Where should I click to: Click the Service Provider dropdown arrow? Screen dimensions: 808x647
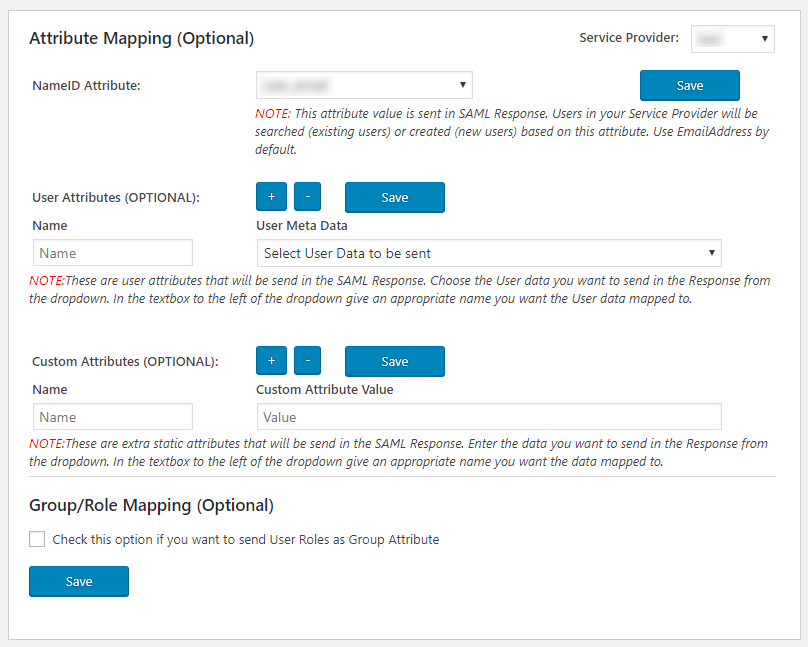[x=766, y=39]
